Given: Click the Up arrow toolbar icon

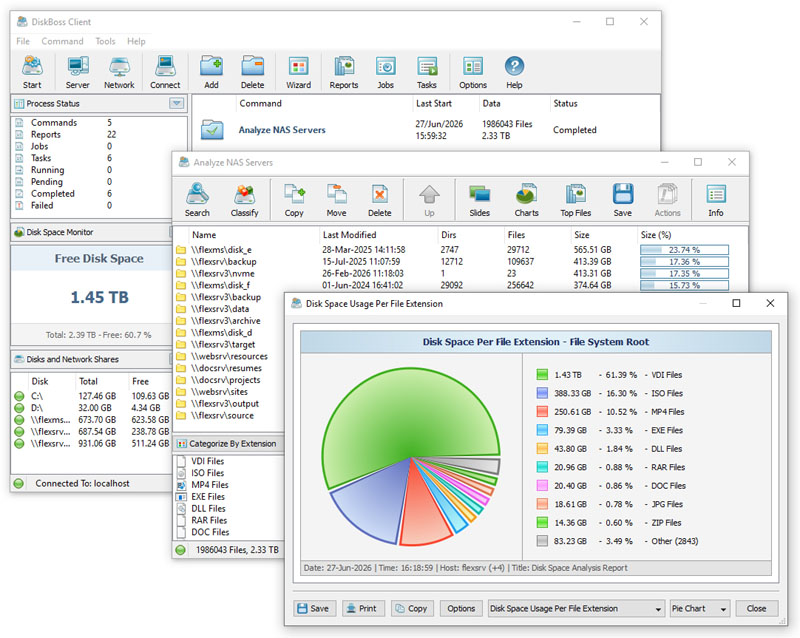Looking at the screenshot, I should (x=429, y=200).
